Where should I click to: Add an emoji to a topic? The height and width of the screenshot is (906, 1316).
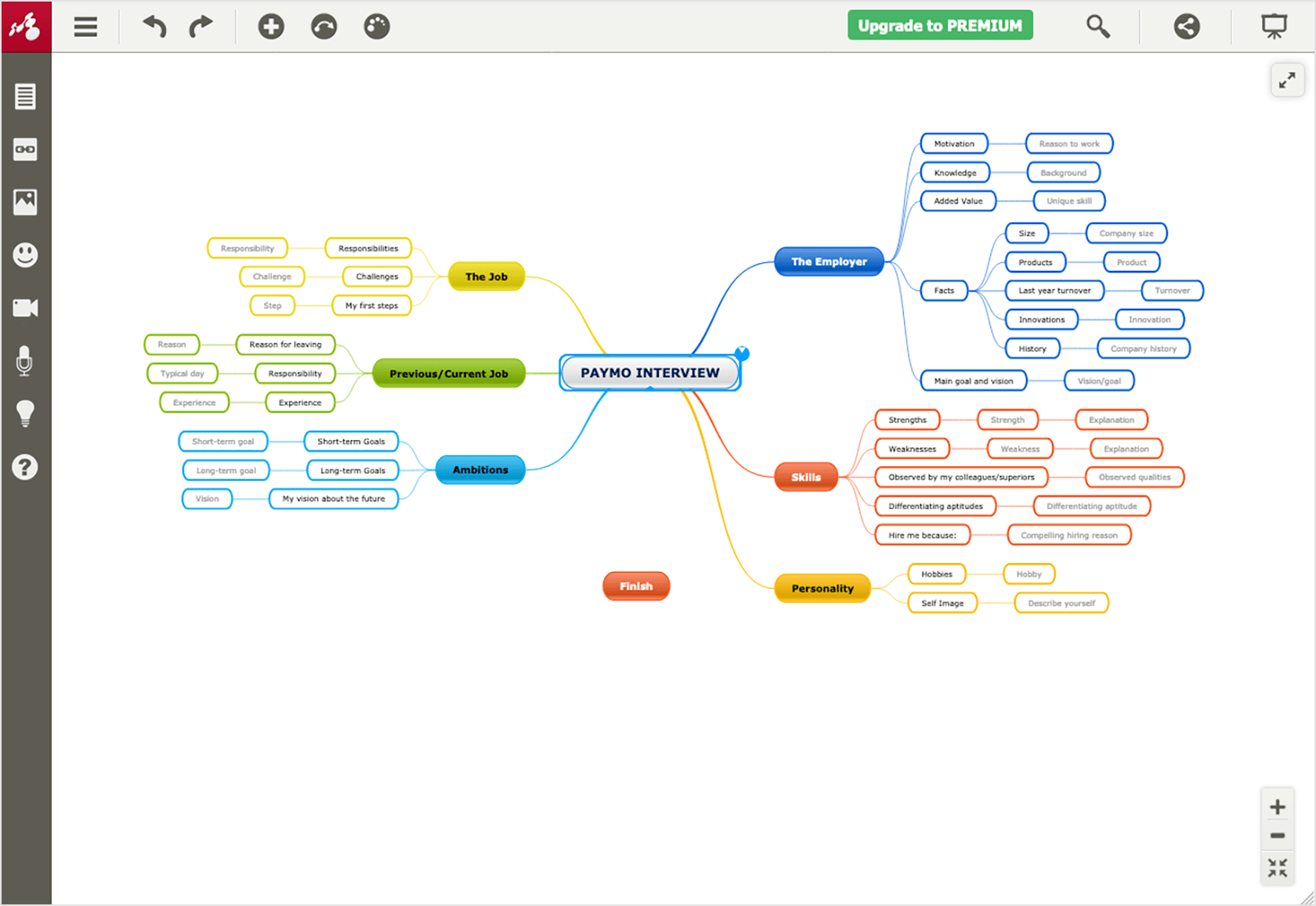(26, 254)
